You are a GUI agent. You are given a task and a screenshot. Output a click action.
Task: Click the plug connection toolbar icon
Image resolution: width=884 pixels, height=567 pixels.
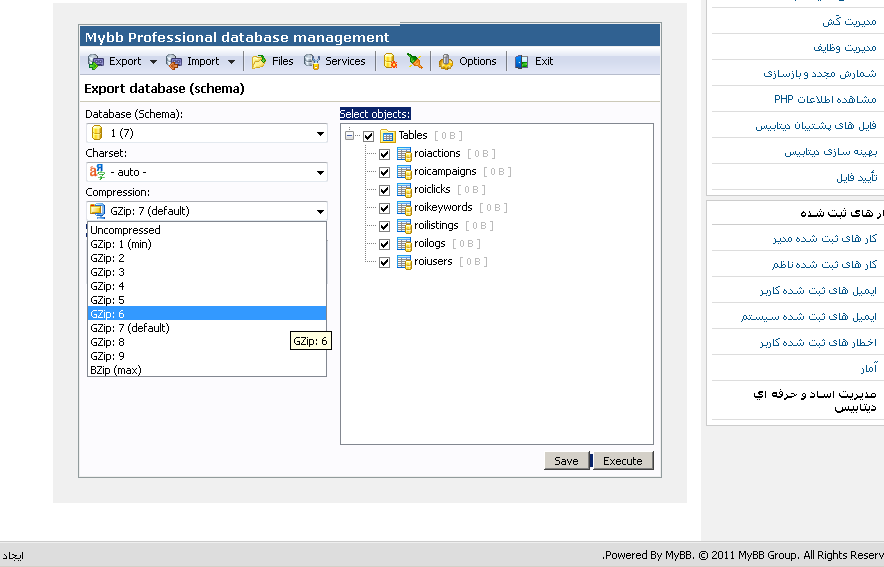(415, 62)
